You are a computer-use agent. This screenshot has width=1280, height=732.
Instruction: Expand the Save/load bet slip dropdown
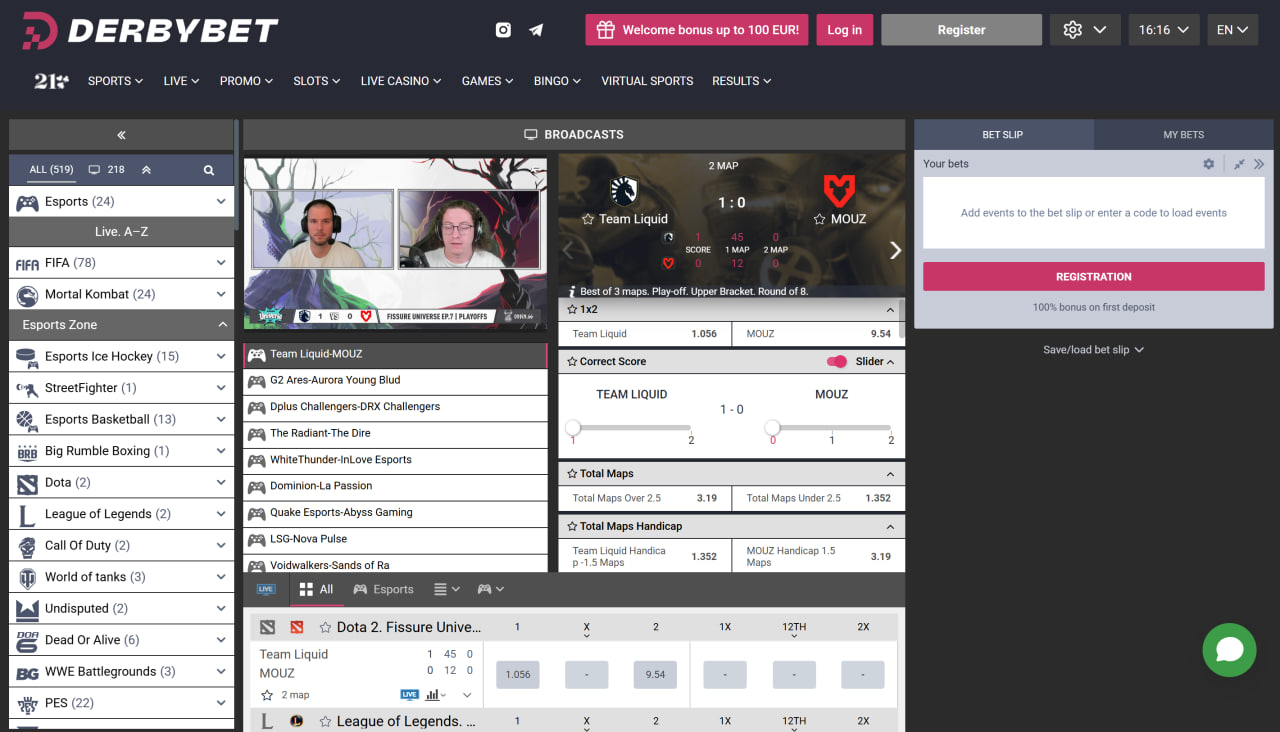pos(1093,350)
